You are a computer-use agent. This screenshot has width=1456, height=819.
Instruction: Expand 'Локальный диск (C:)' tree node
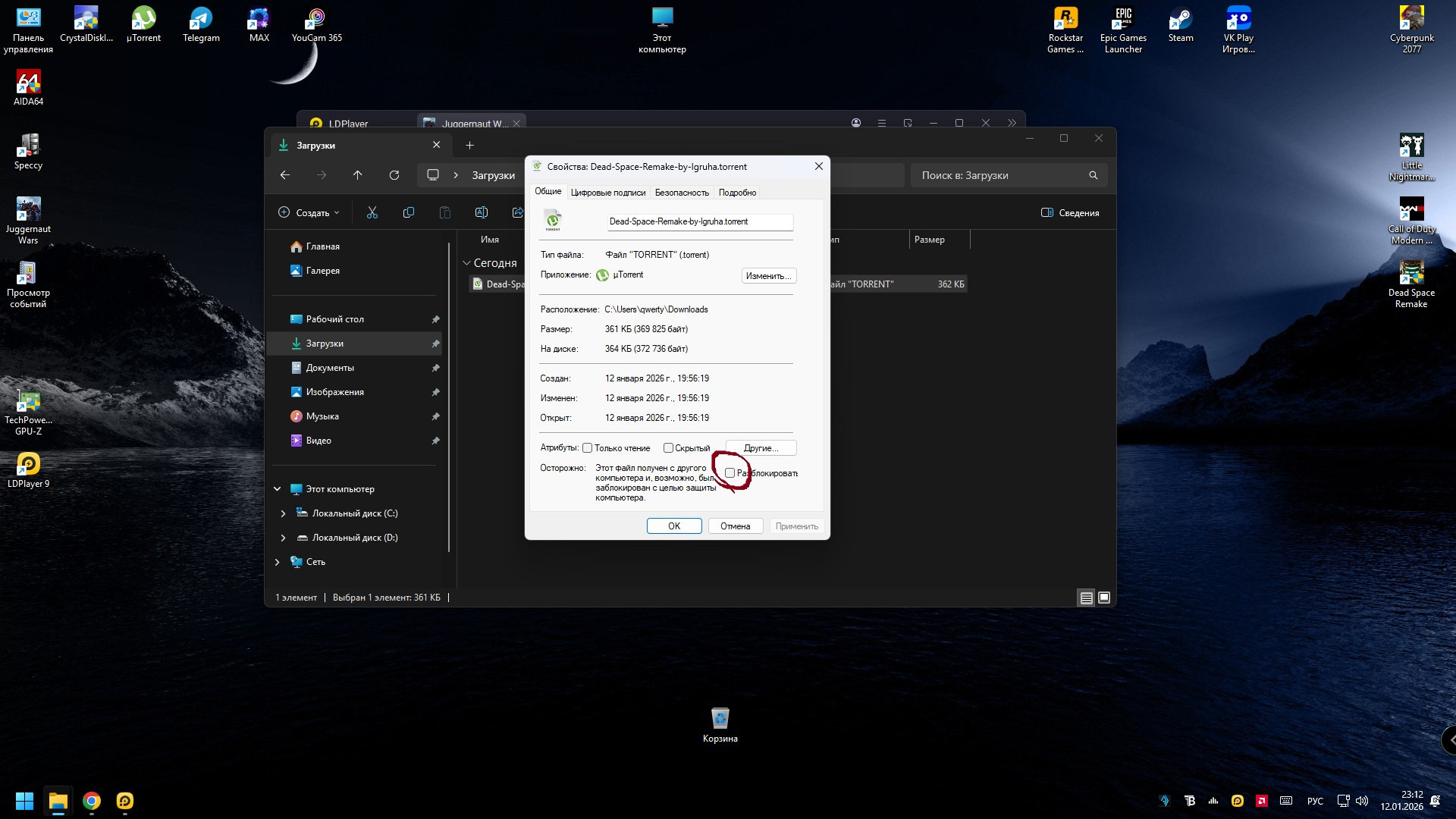(283, 513)
